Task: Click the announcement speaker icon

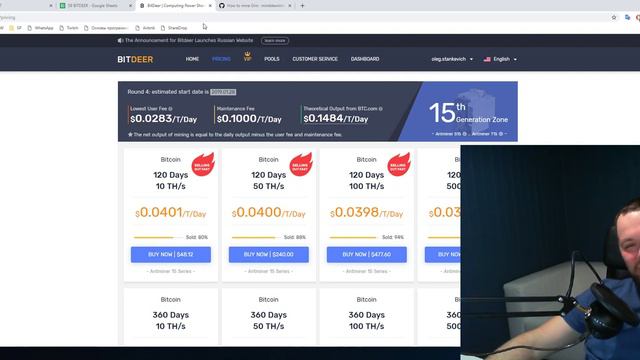Action: pos(120,40)
